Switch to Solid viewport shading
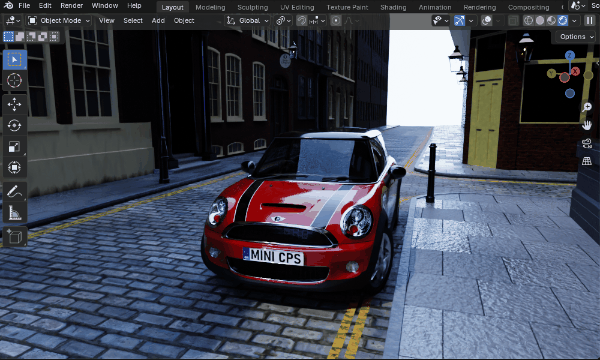600x360 pixels. coord(540,21)
